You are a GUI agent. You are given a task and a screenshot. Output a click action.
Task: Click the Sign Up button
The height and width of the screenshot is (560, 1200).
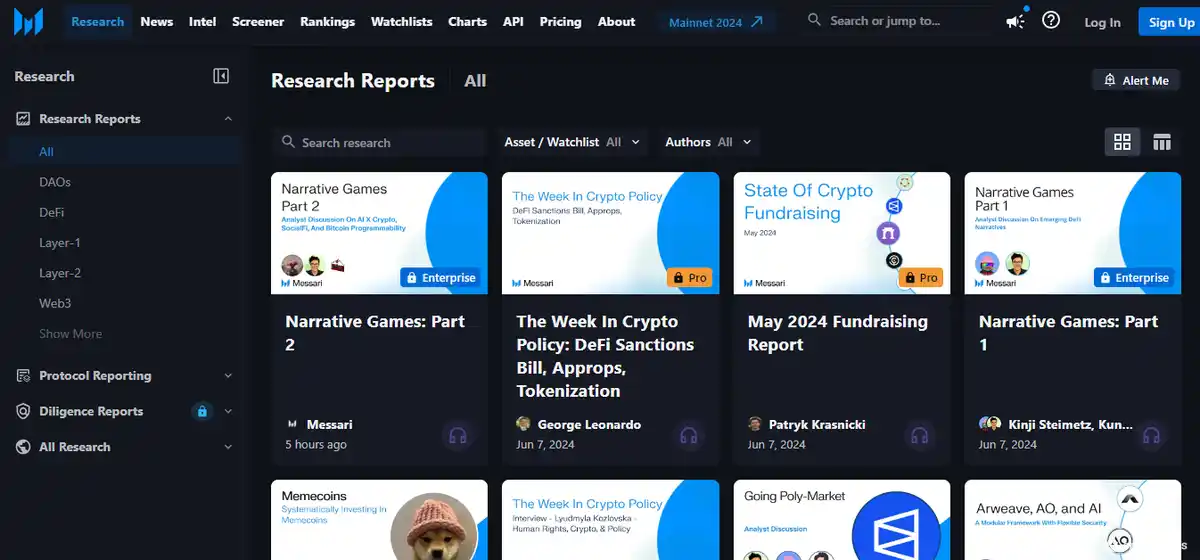coord(1169,22)
